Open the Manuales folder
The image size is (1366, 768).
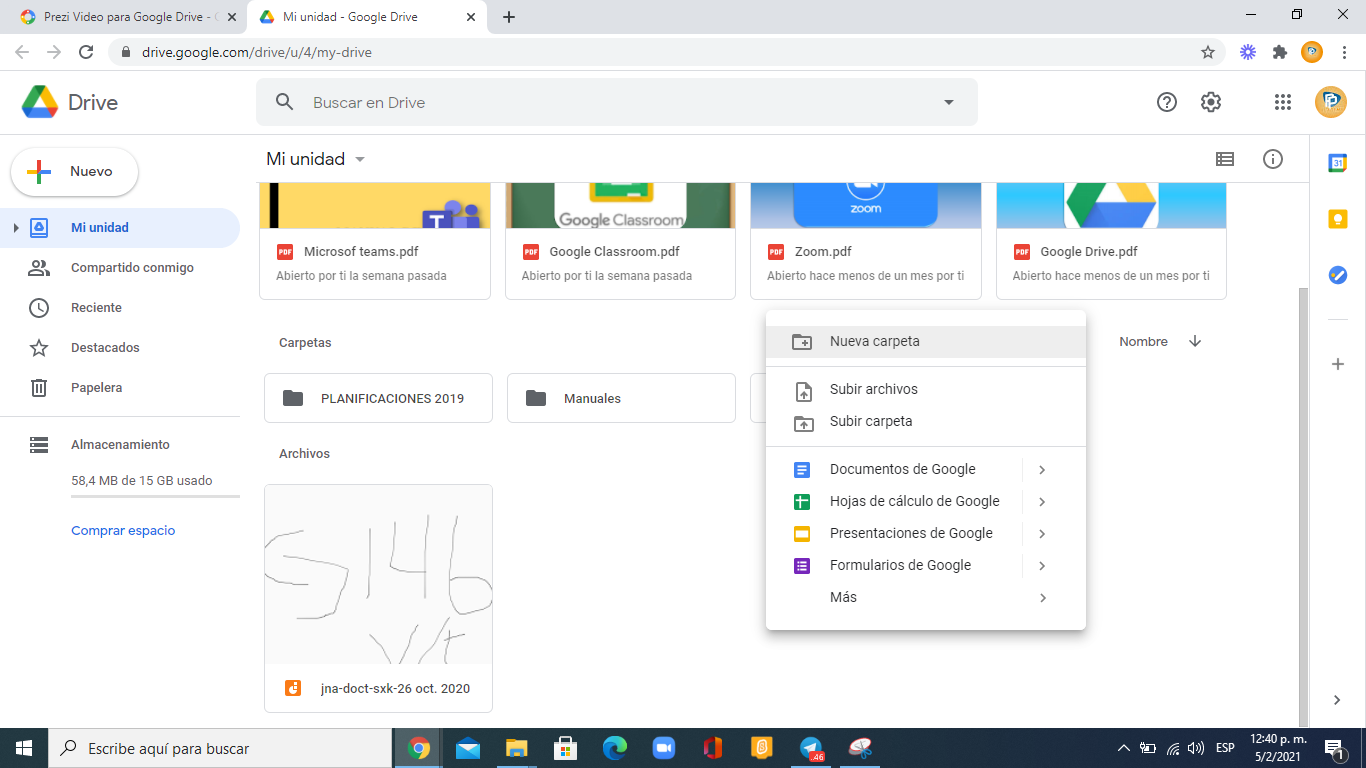(x=621, y=398)
